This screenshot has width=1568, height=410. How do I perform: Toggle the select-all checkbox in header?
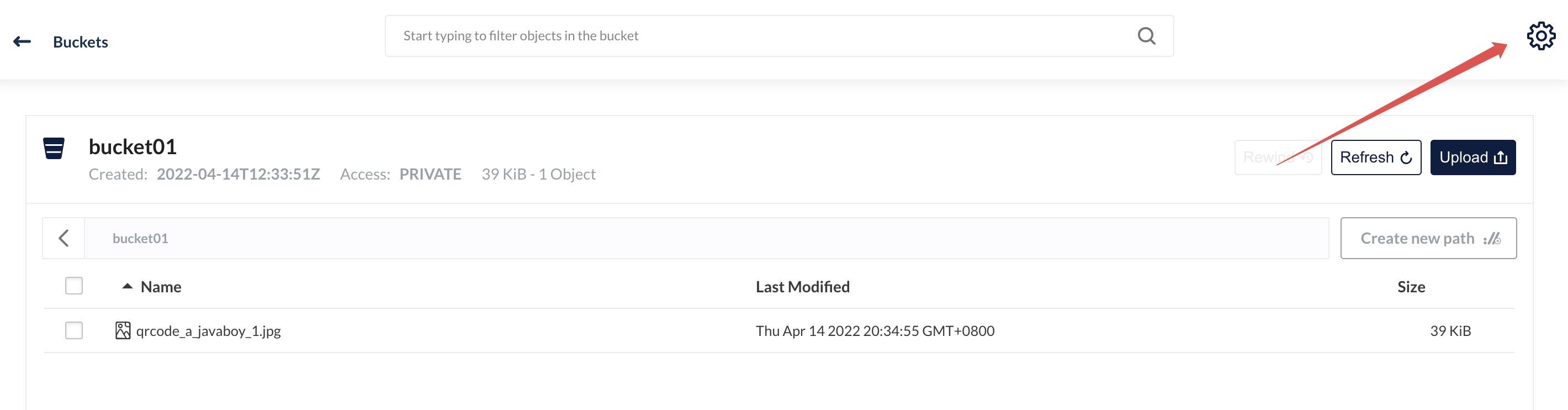(73, 286)
